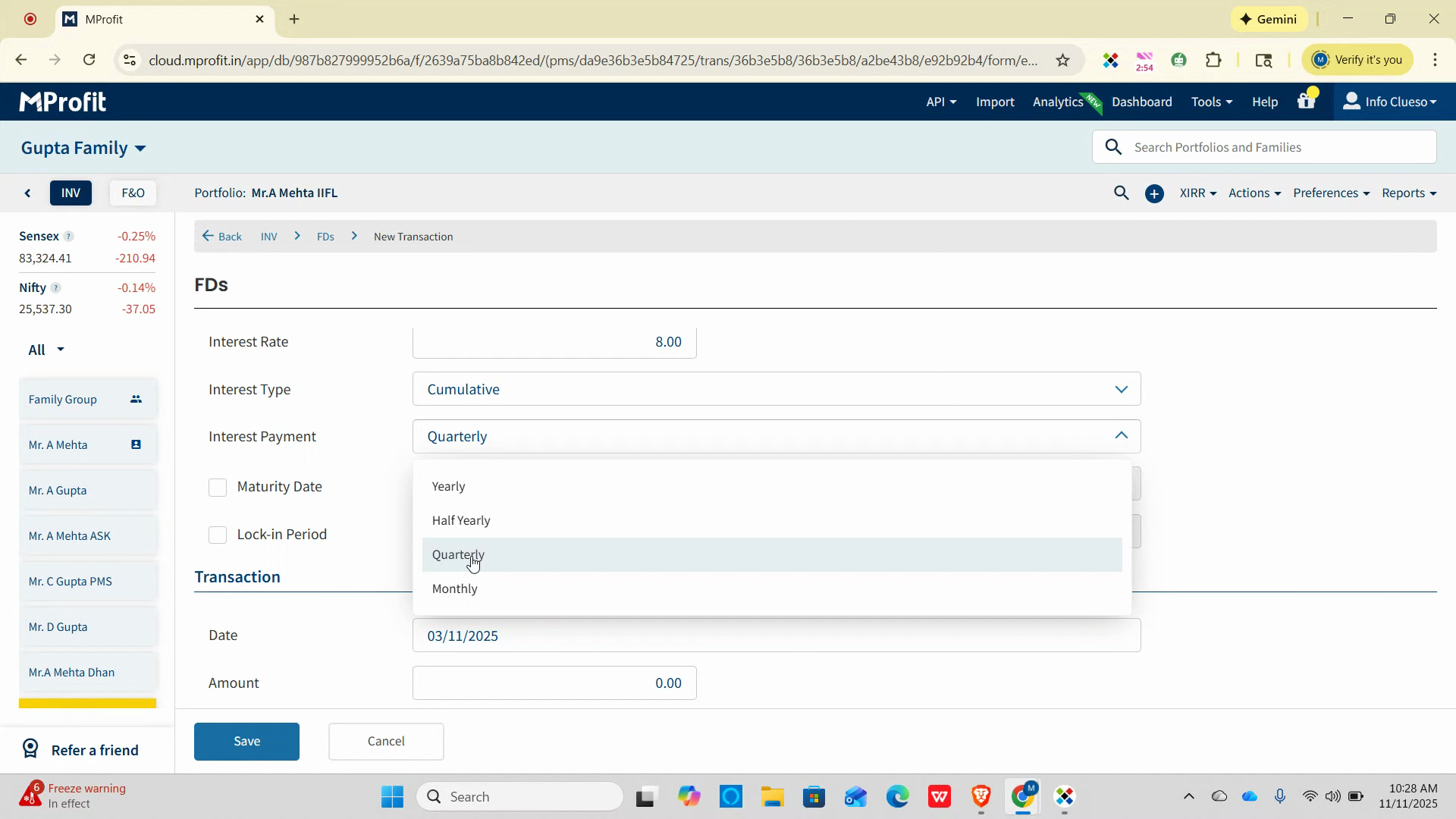The height and width of the screenshot is (819, 1456).
Task: Click the gift box icon in header
Action: [1306, 101]
